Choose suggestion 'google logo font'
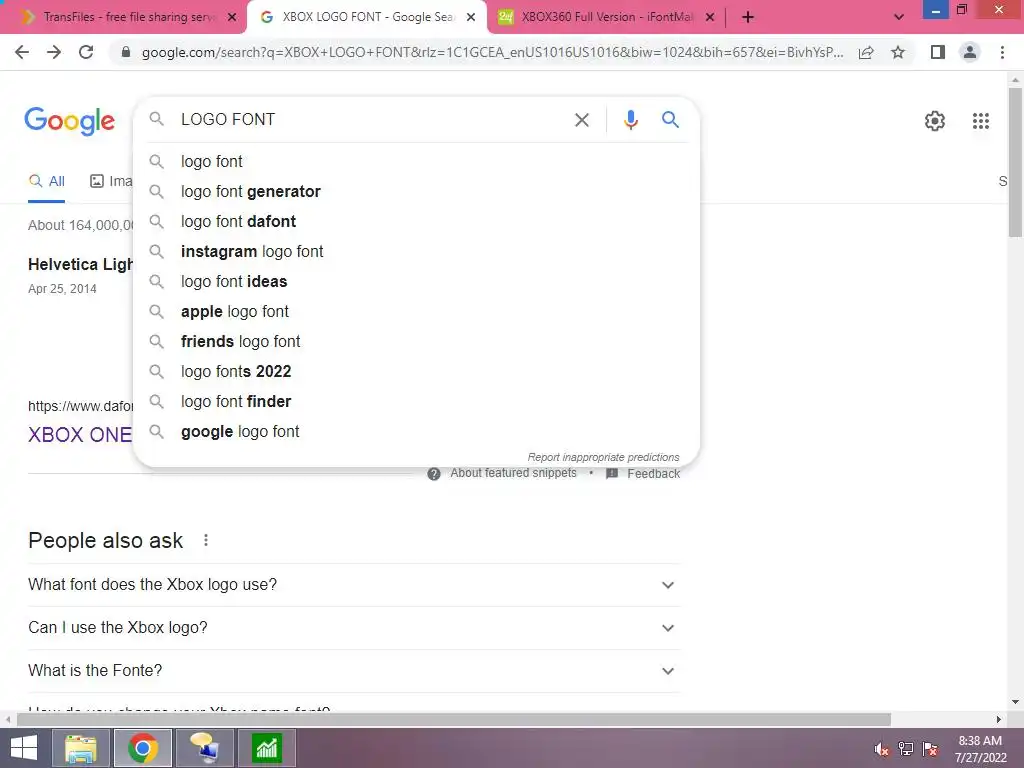1024x768 pixels. coord(416,432)
